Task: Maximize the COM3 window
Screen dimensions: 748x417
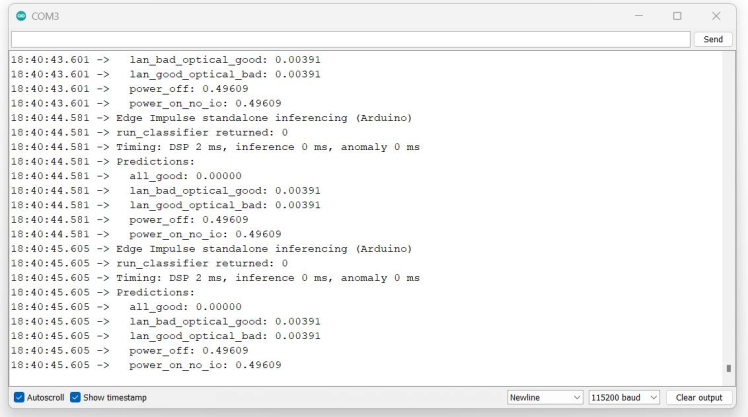Action: tap(677, 16)
